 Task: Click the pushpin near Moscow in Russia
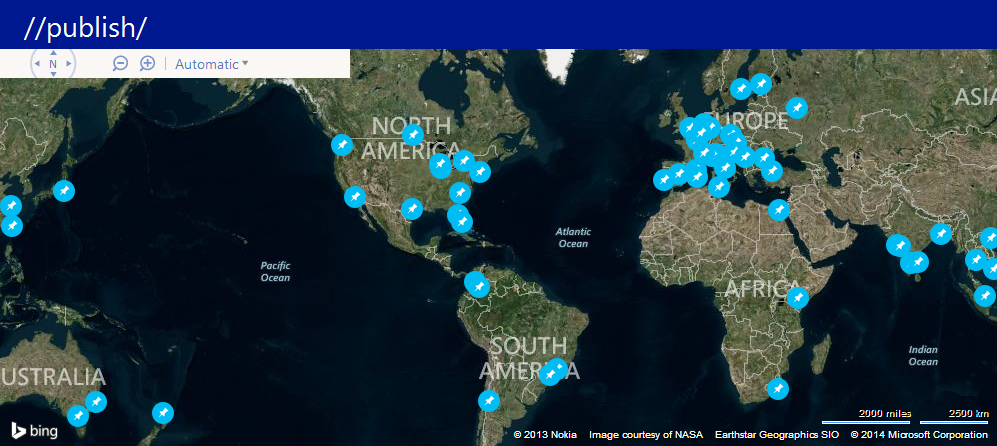pyautogui.click(x=796, y=107)
